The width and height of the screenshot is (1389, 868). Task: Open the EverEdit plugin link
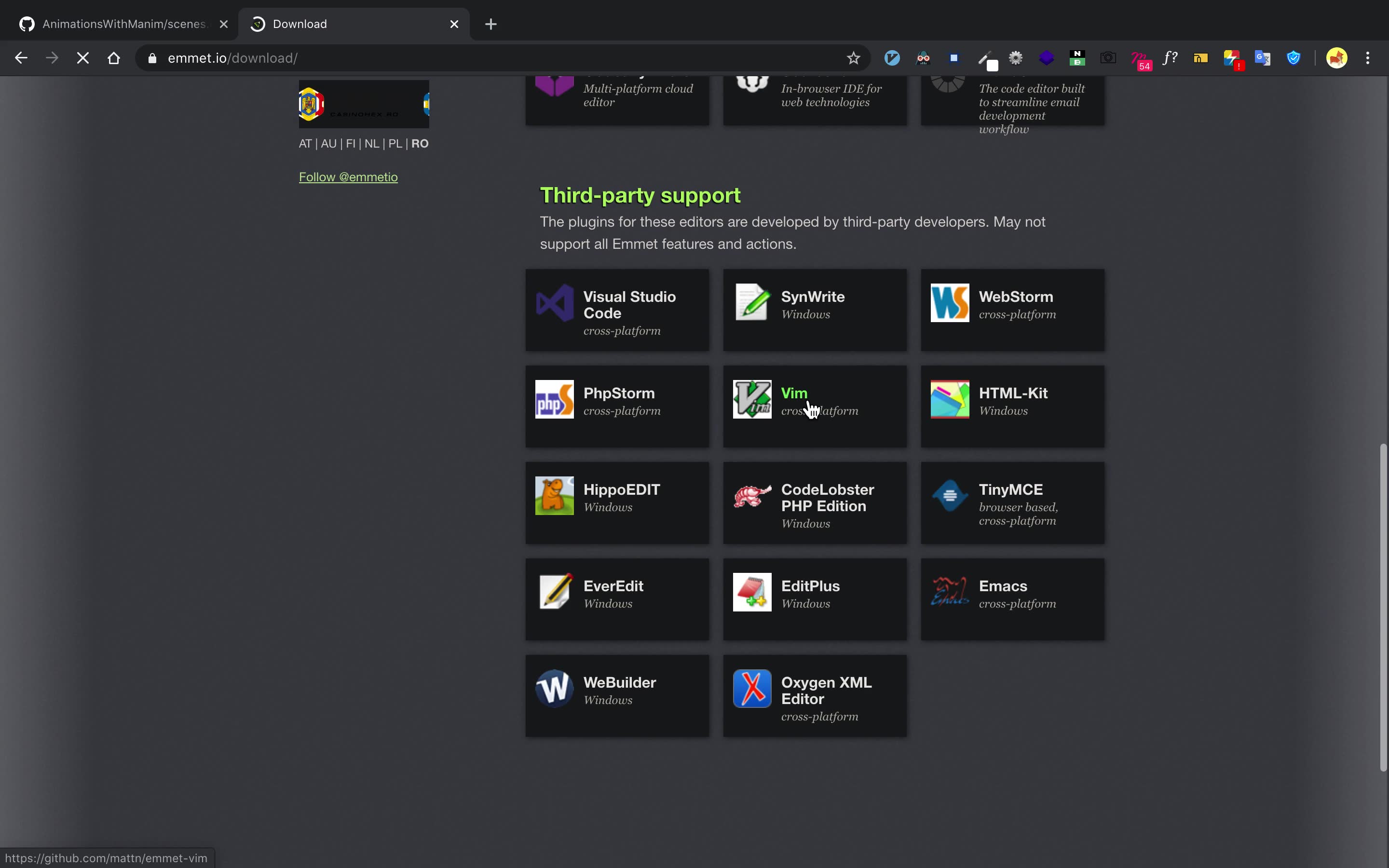[x=617, y=599]
